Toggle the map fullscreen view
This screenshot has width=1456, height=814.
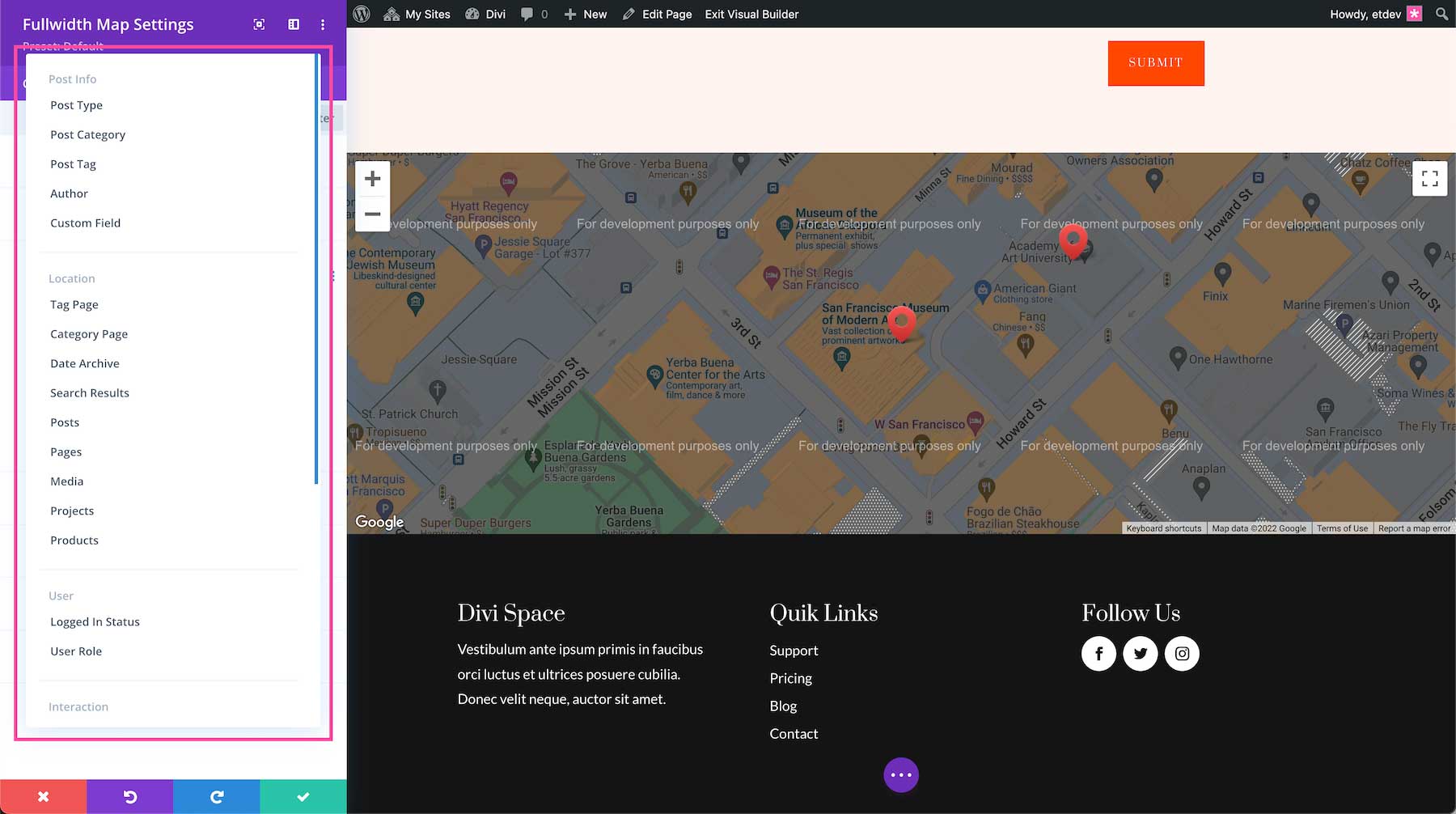pos(1429,178)
